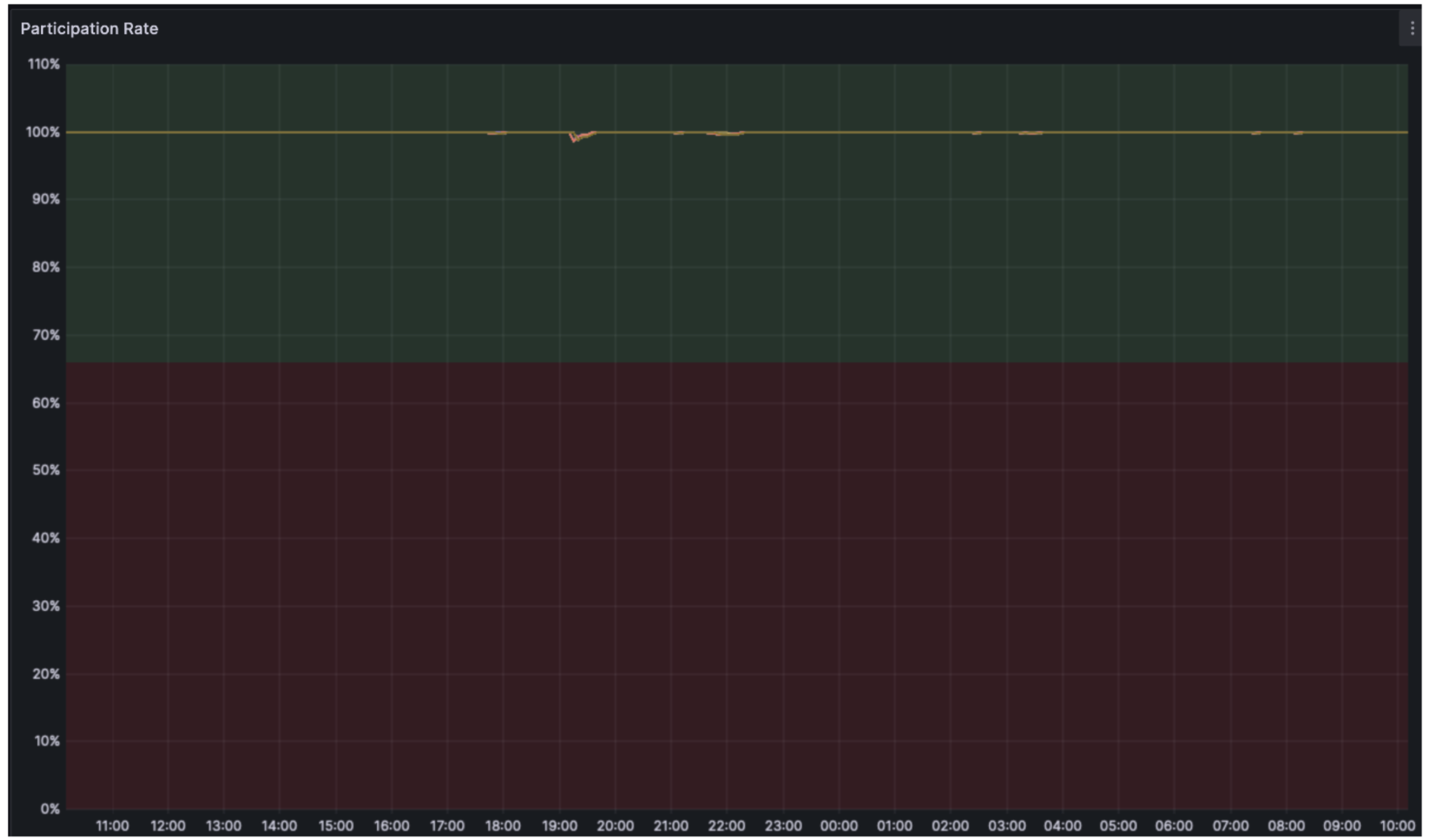Click the 11:00 time axis label
The height and width of the screenshot is (840, 1433).
(112, 826)
